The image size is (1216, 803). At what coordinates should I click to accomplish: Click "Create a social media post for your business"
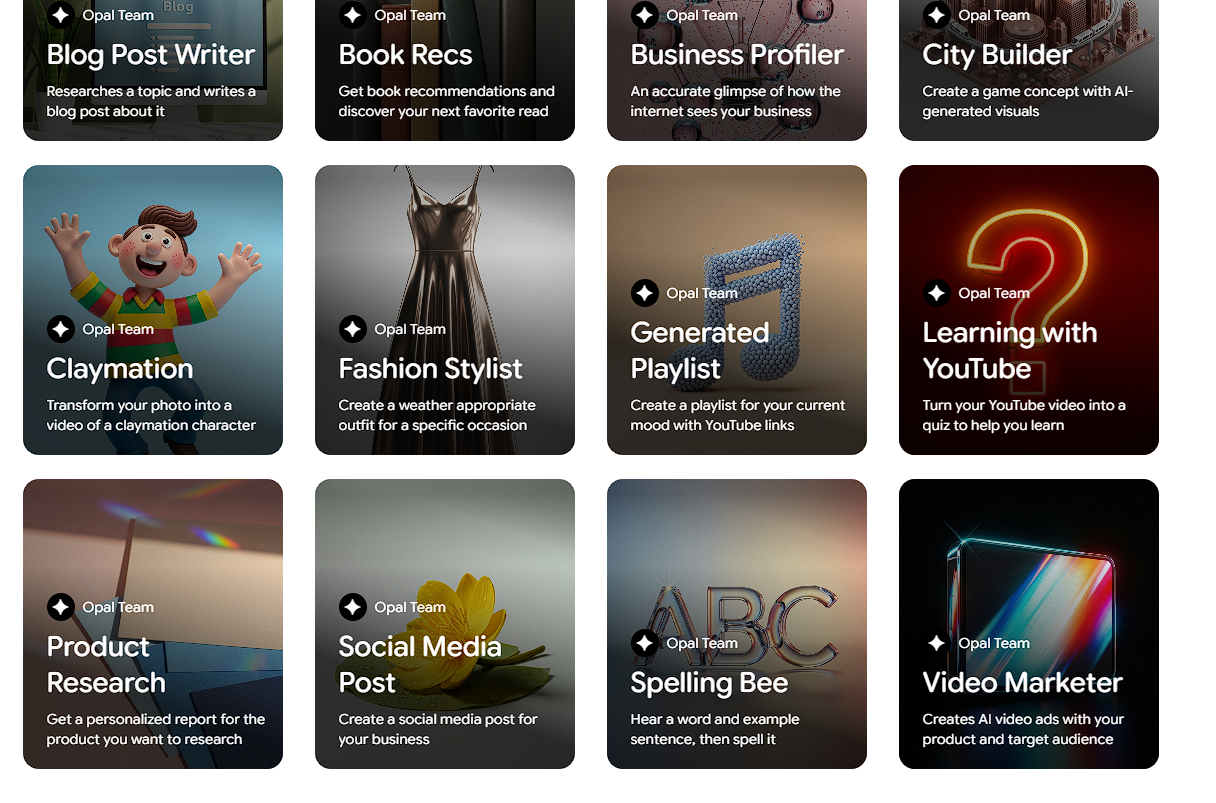pyautogui.click(x=438, y=729)
